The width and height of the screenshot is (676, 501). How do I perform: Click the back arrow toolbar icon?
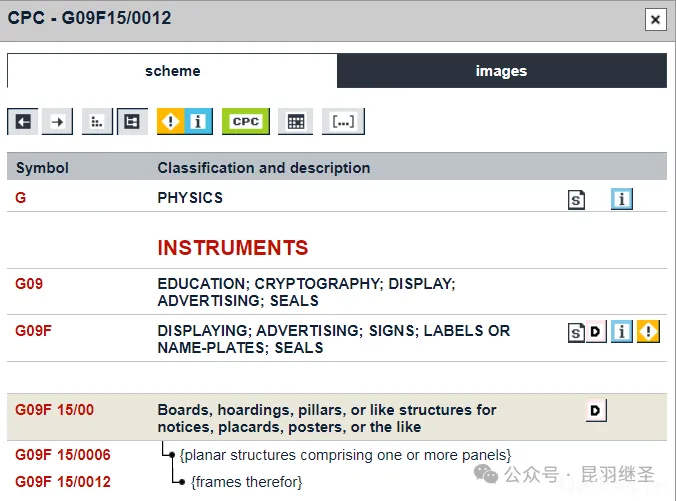22,121
